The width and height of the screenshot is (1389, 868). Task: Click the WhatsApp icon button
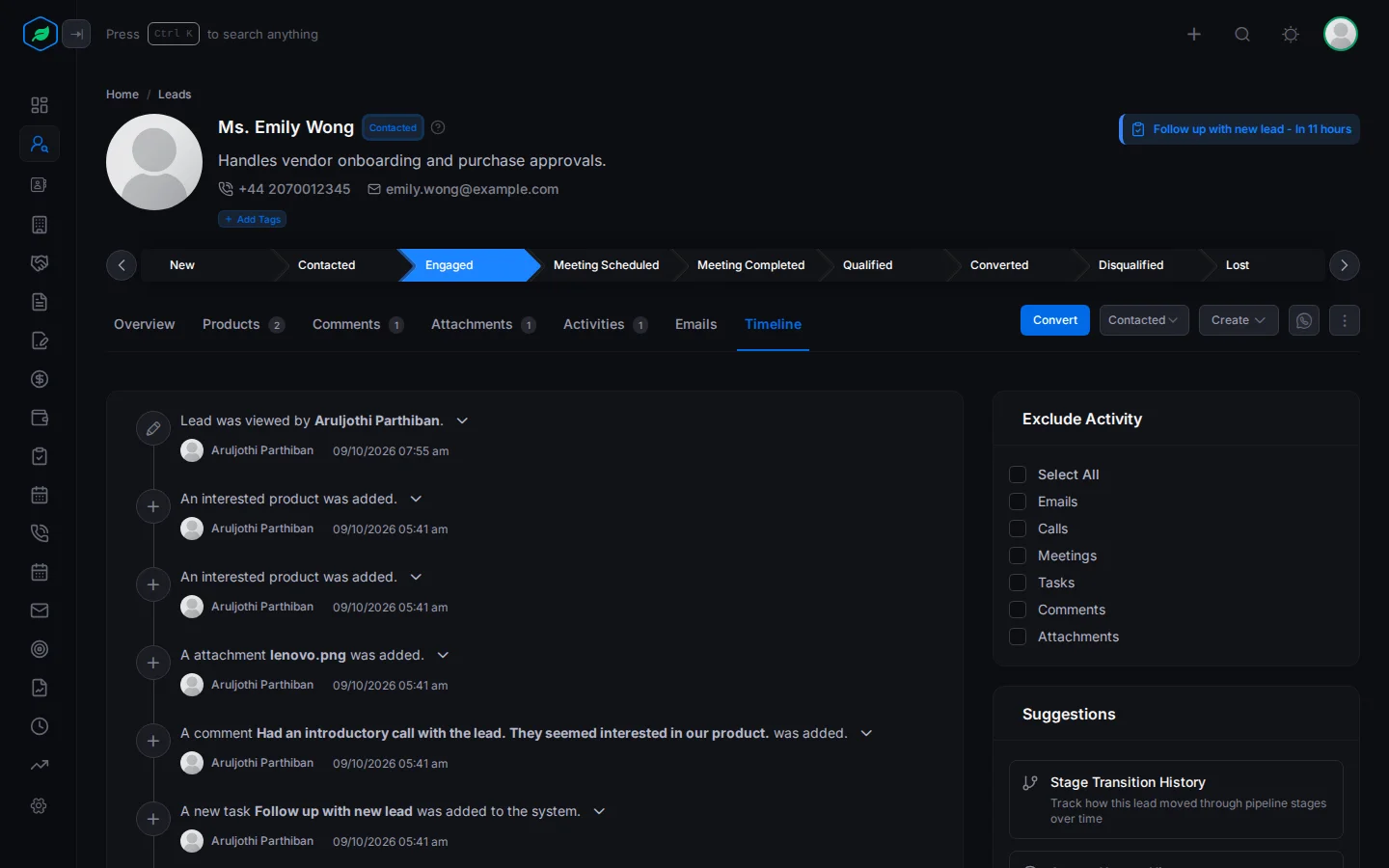click(x=1304, y=320)
